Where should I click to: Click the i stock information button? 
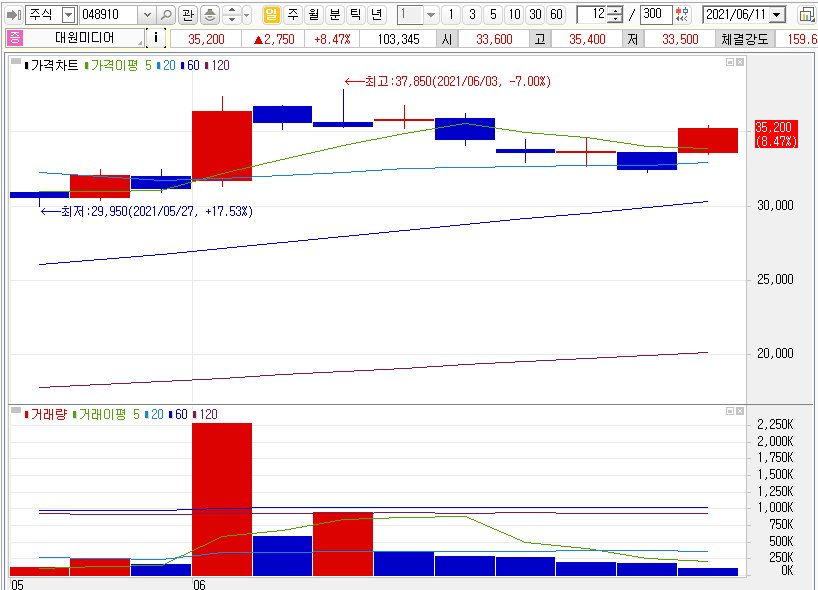(155, 38)
